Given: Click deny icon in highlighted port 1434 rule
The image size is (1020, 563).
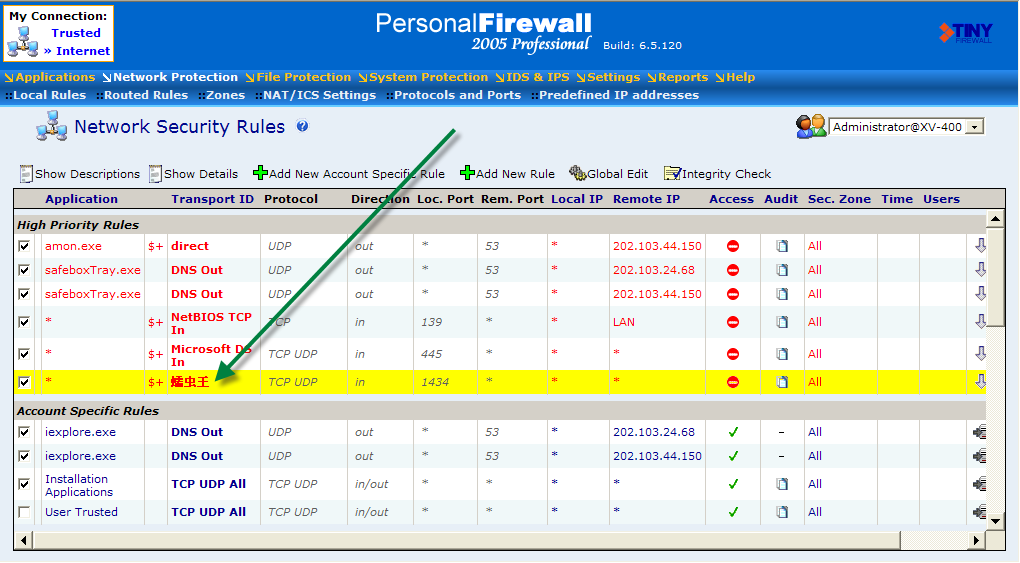Looking at the screenshot, I should point(732,382).
